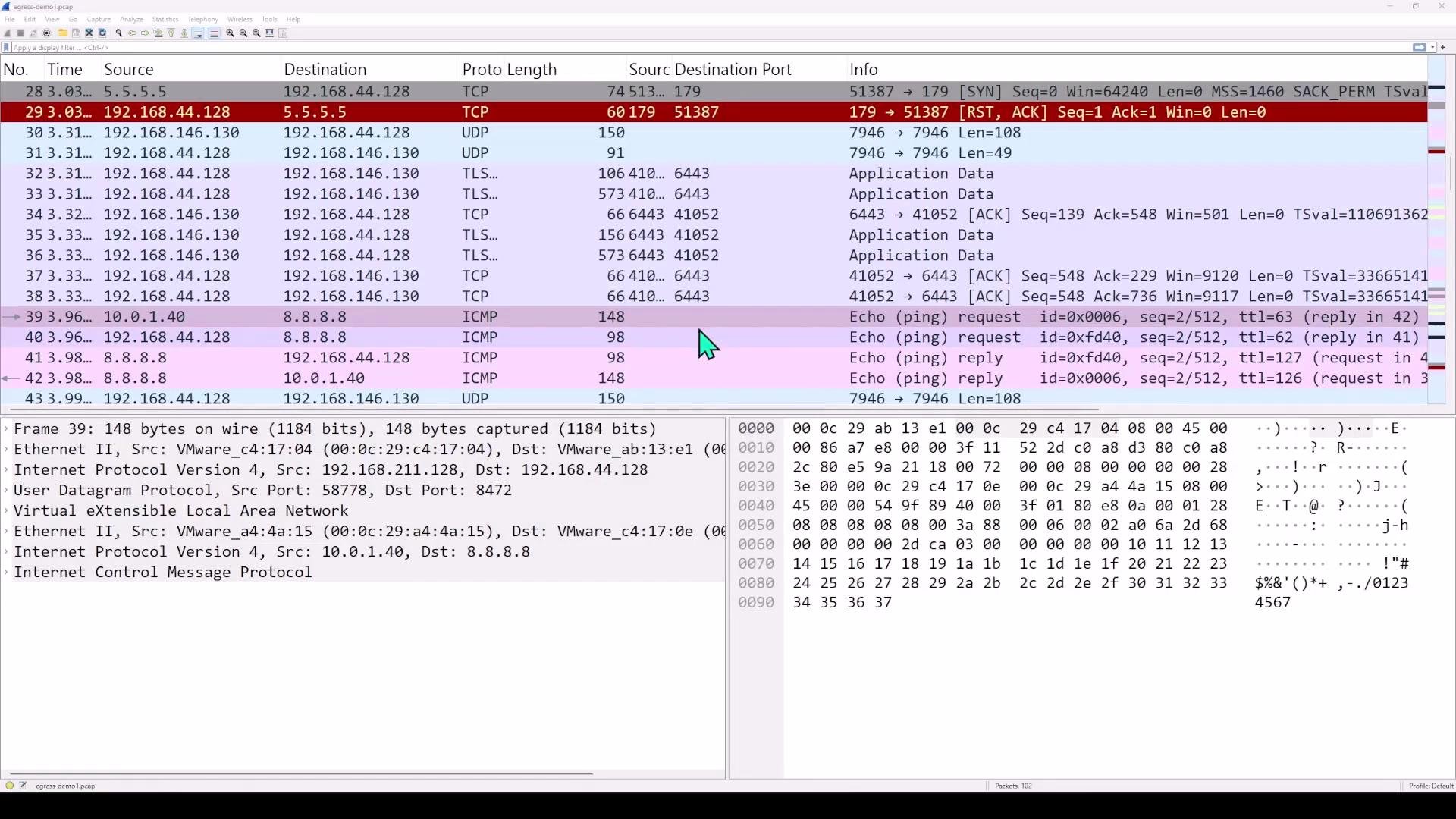Select packet 32 TLS Application Data row
Image resolution: width=1456 pixels, height=819 pixels.
point(714,174)
